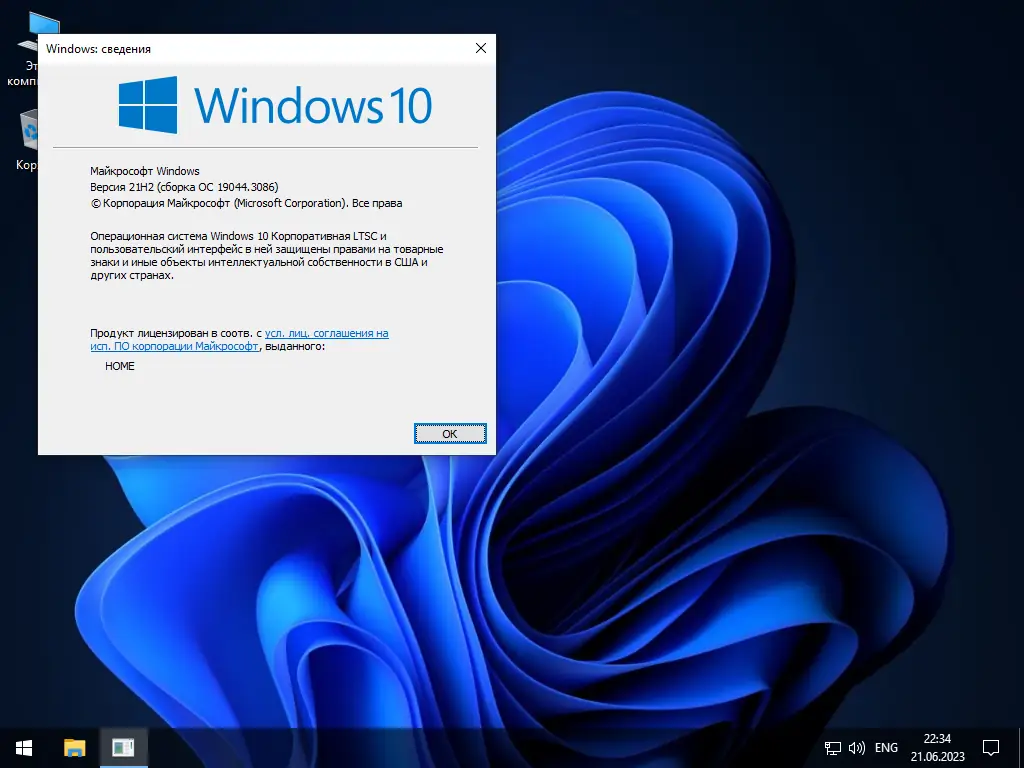Open the Start menu
The image size is (1024, 768).
pyautogui.click(x=22, y=747)
